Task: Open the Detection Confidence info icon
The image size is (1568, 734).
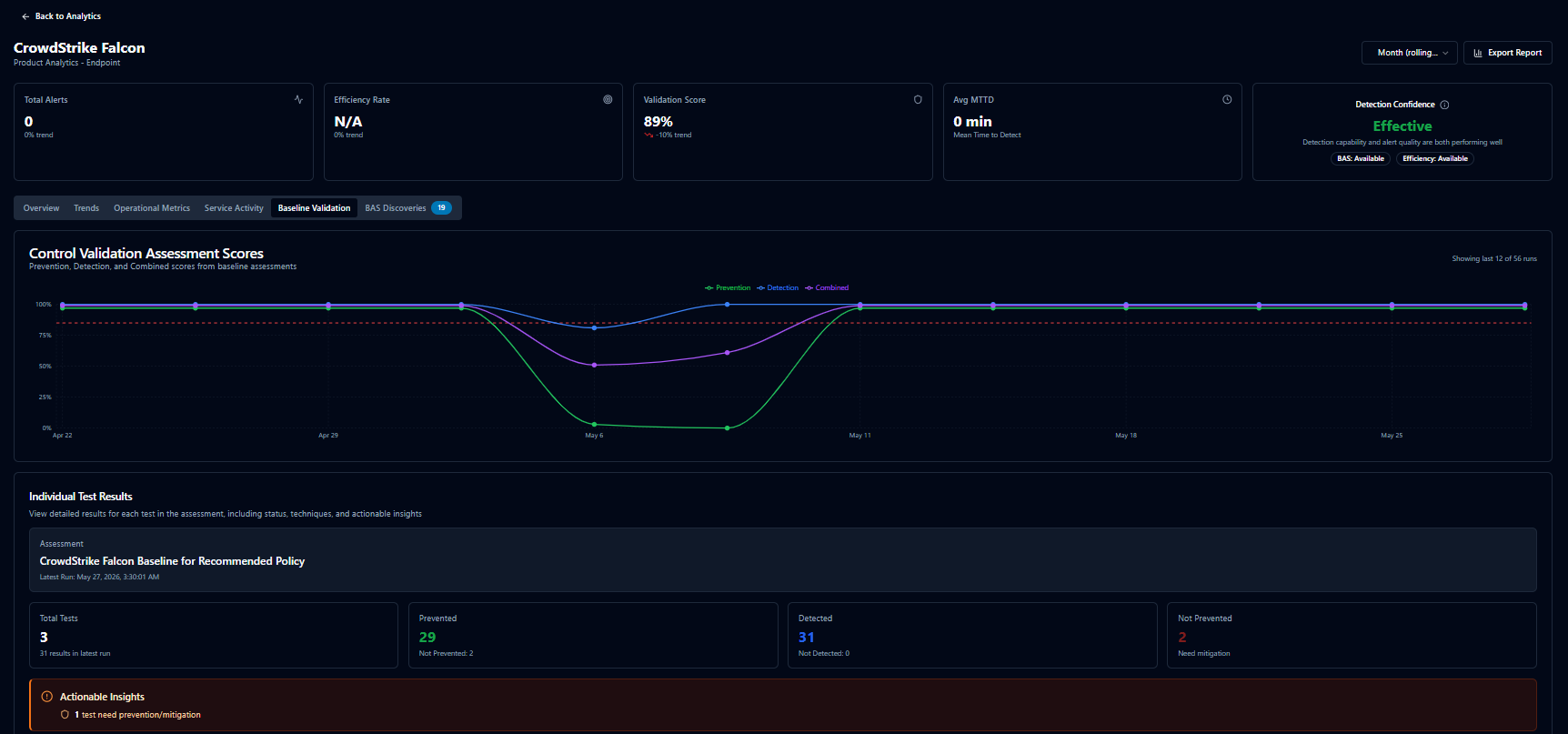Action: [x=1444, y=105]
